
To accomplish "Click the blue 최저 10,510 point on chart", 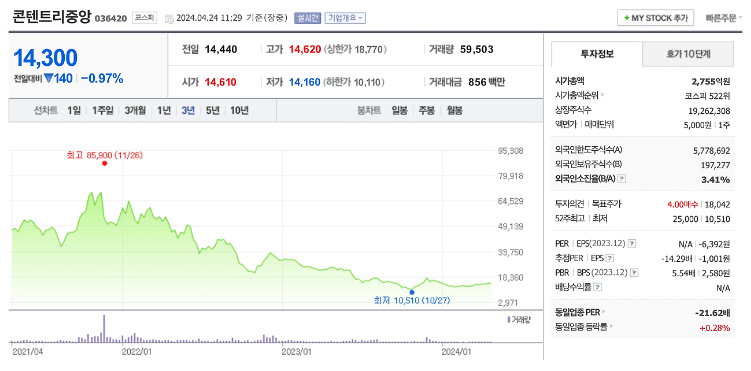I will point(412,292).
